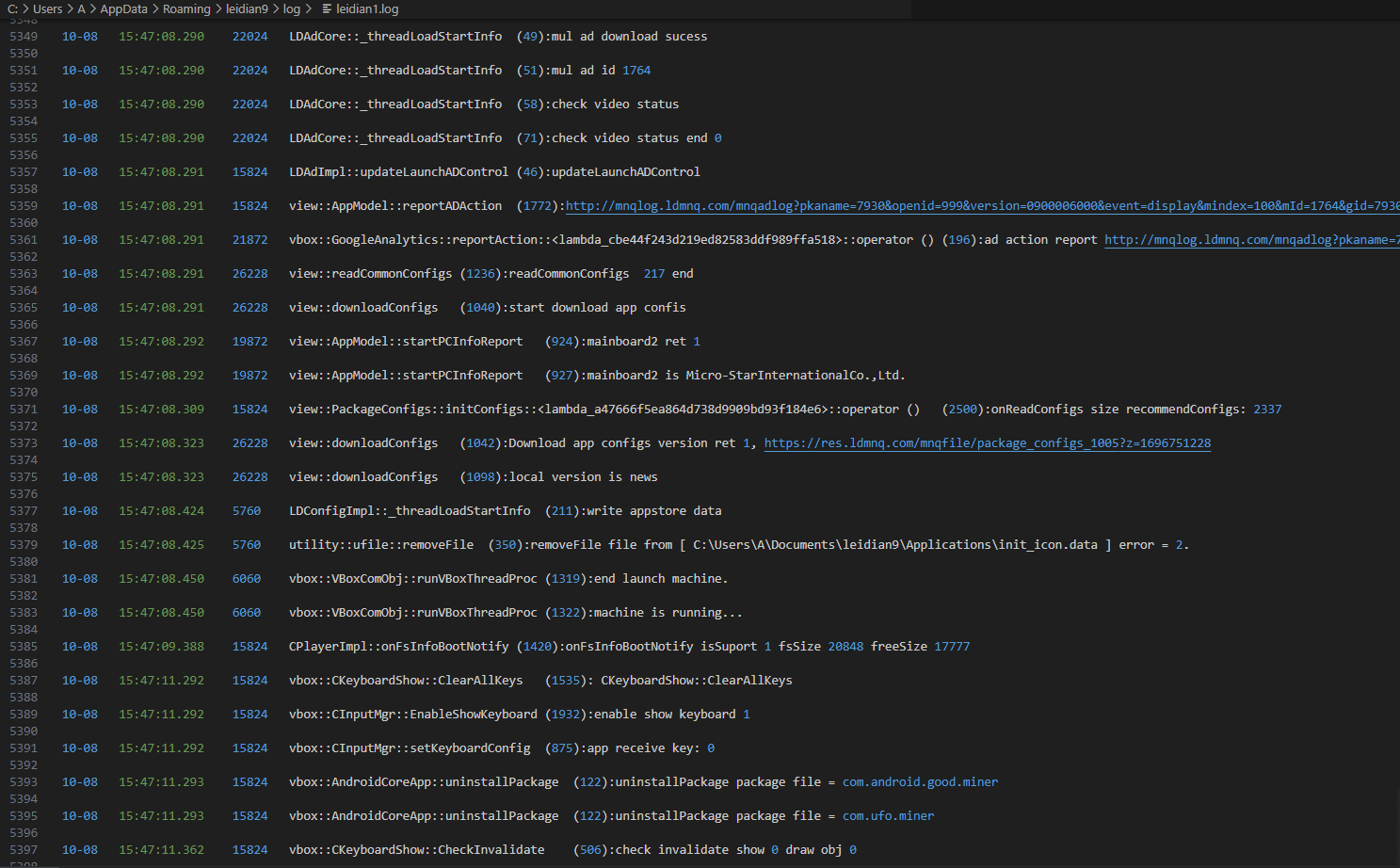1400x868 pixels.
Task: Select the log folder in breadcrumbs
Action: point(292,9)
